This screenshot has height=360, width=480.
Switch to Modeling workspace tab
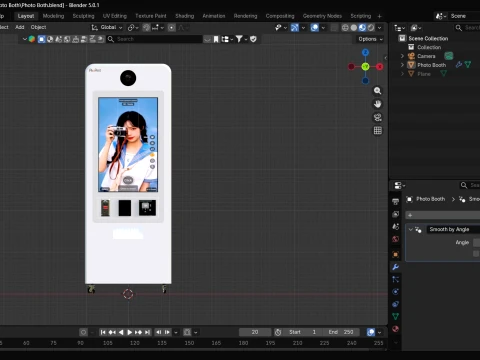53,16
